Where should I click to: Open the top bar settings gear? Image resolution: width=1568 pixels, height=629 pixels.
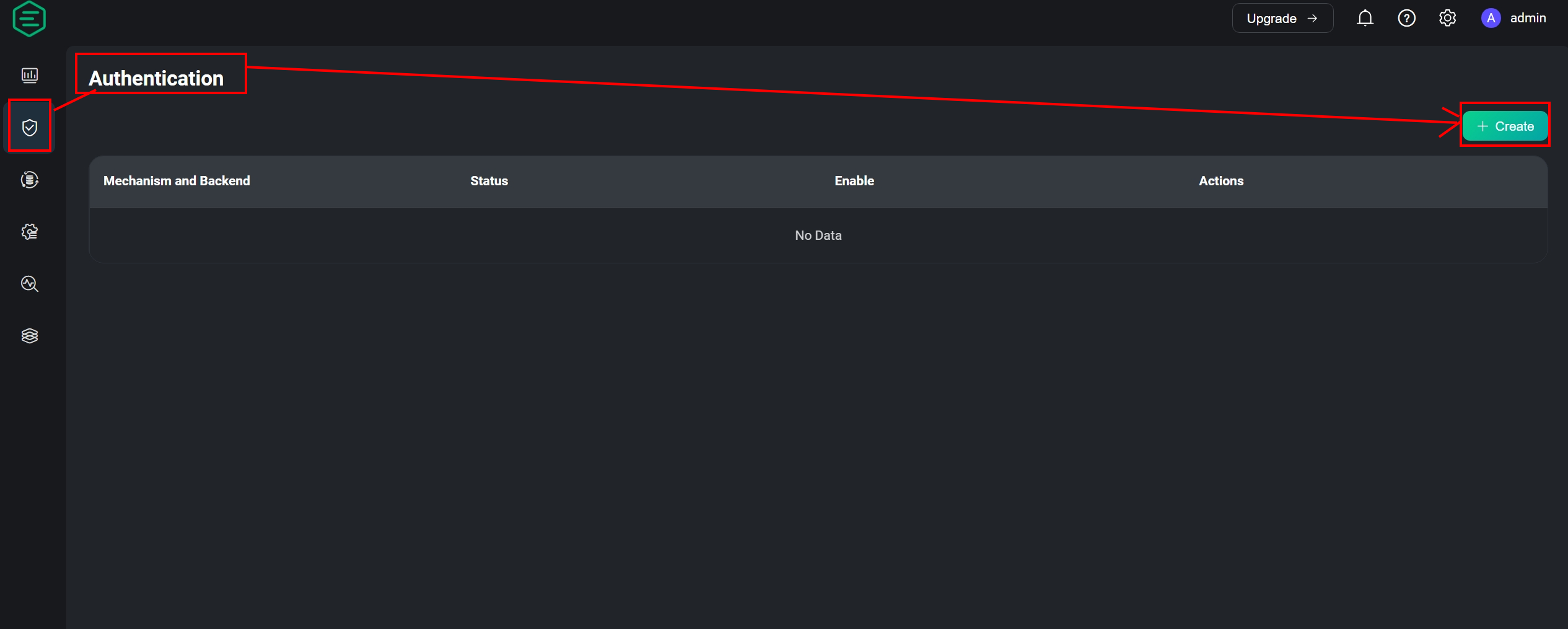coord(1447,19)
